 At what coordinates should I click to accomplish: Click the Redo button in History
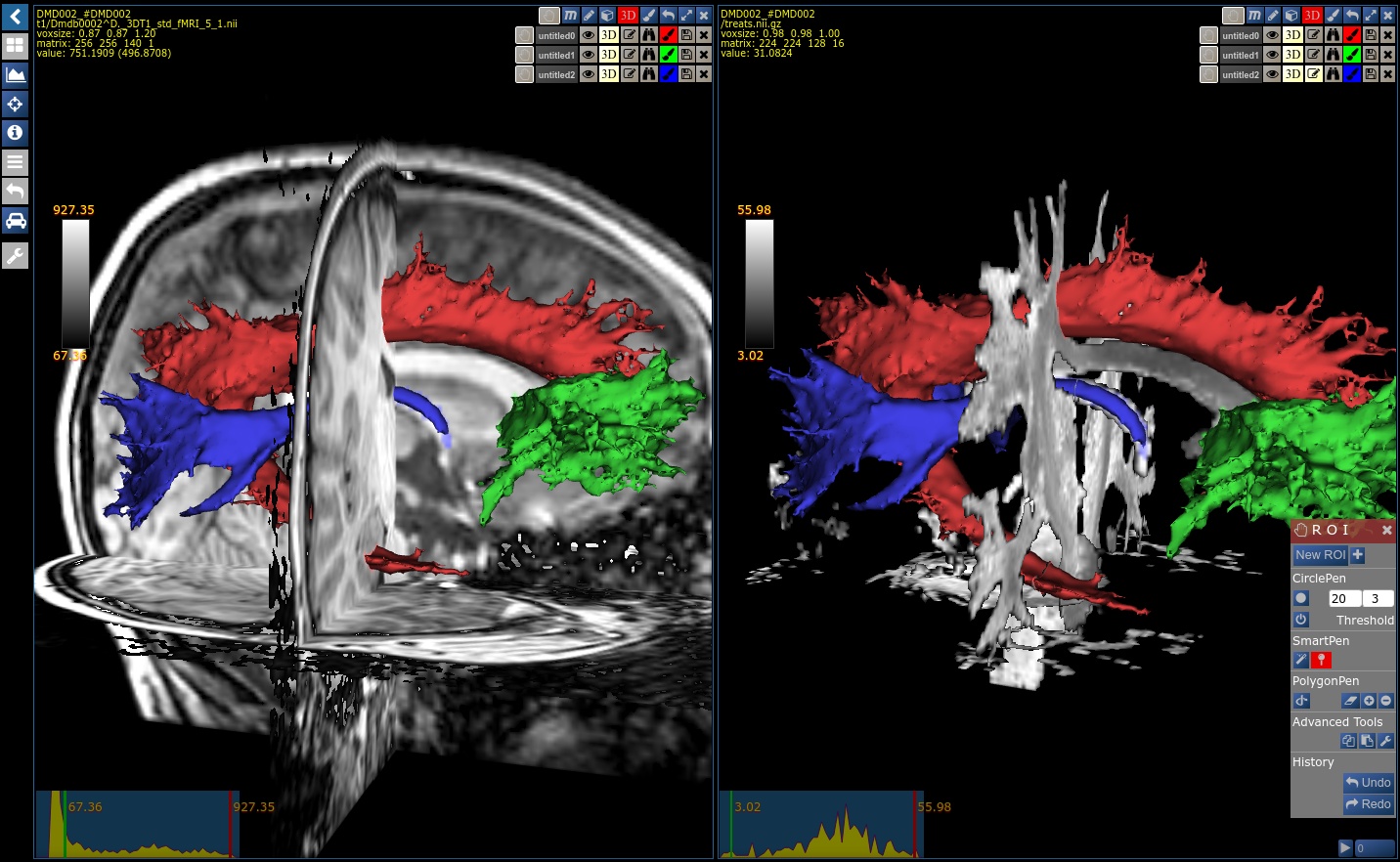tap(1368, 804)
